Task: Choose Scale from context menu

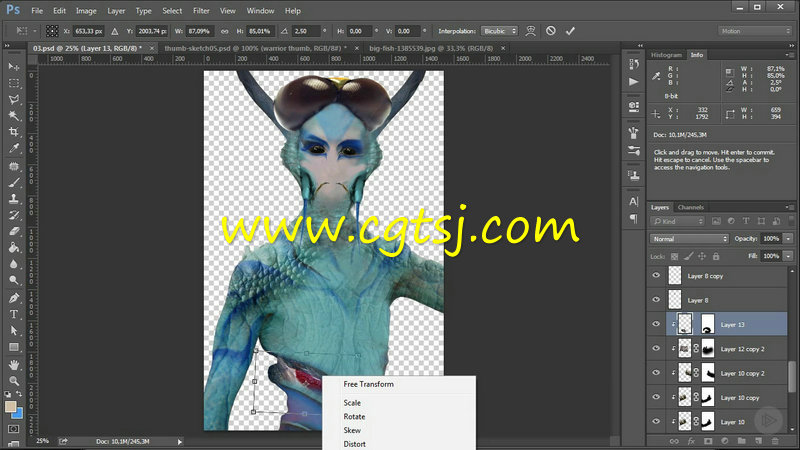Action: [x=352, y=403]
